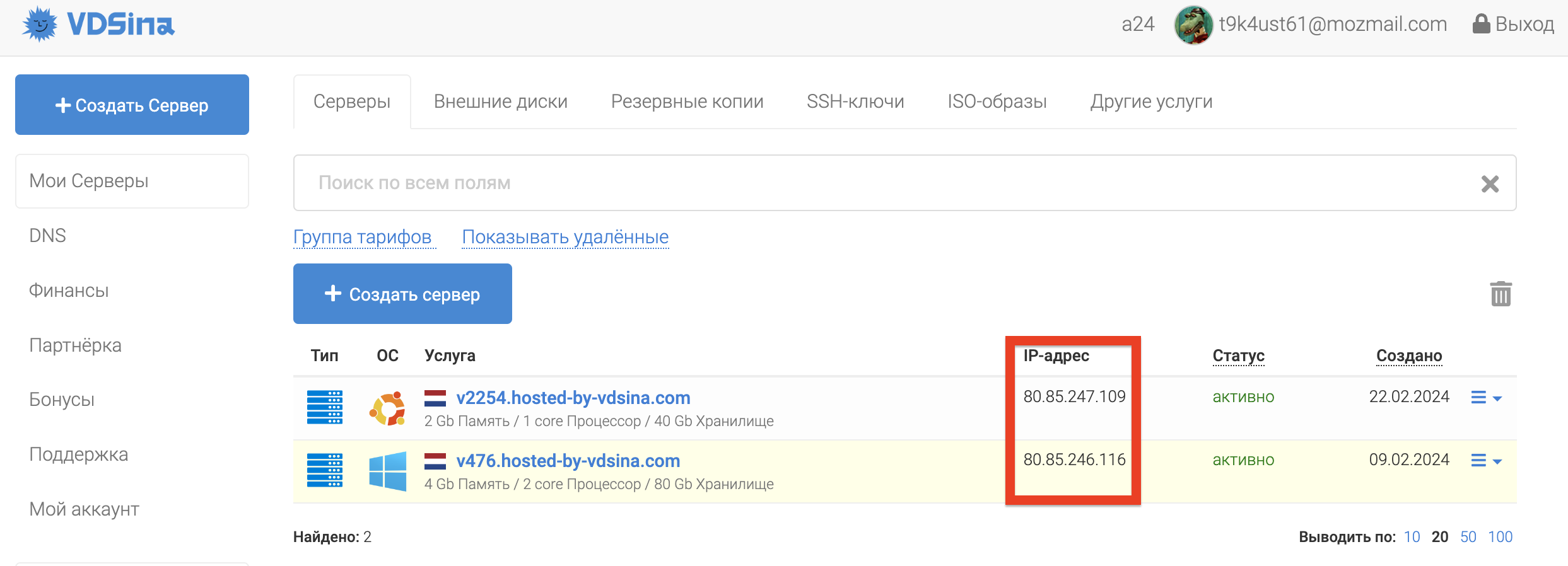1568x566 pixels.
Task: Switch to the Внешние диски tab
Action: 501,101
